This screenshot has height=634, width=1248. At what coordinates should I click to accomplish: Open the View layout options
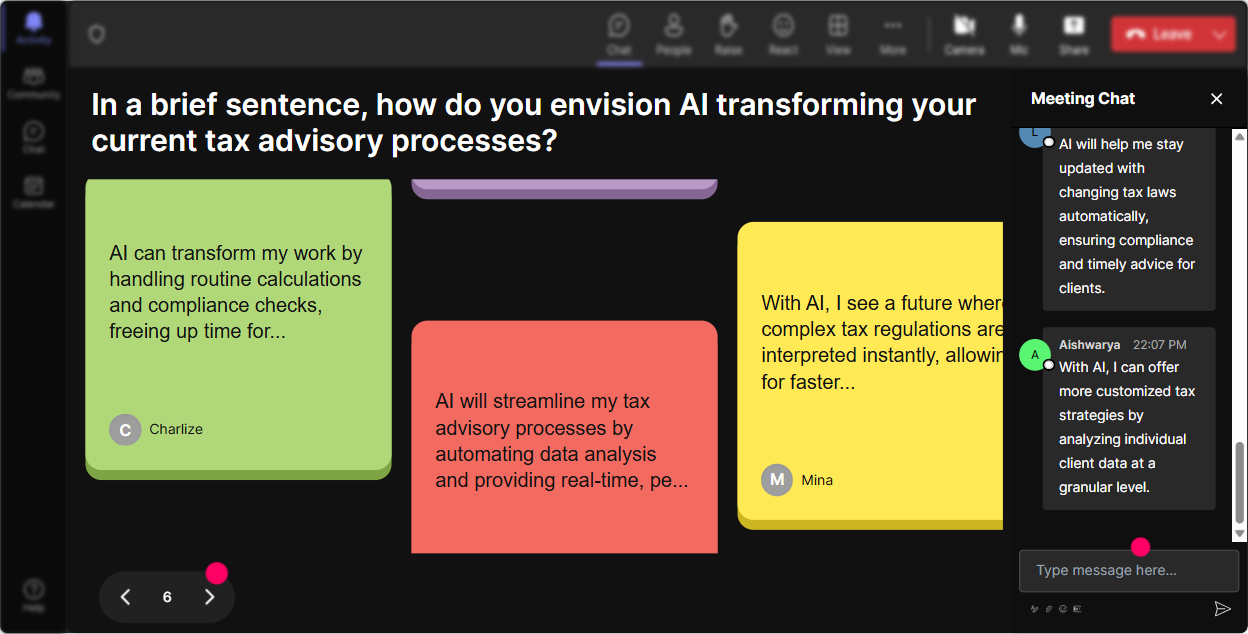pyautogui.click(x=838, y=33)
